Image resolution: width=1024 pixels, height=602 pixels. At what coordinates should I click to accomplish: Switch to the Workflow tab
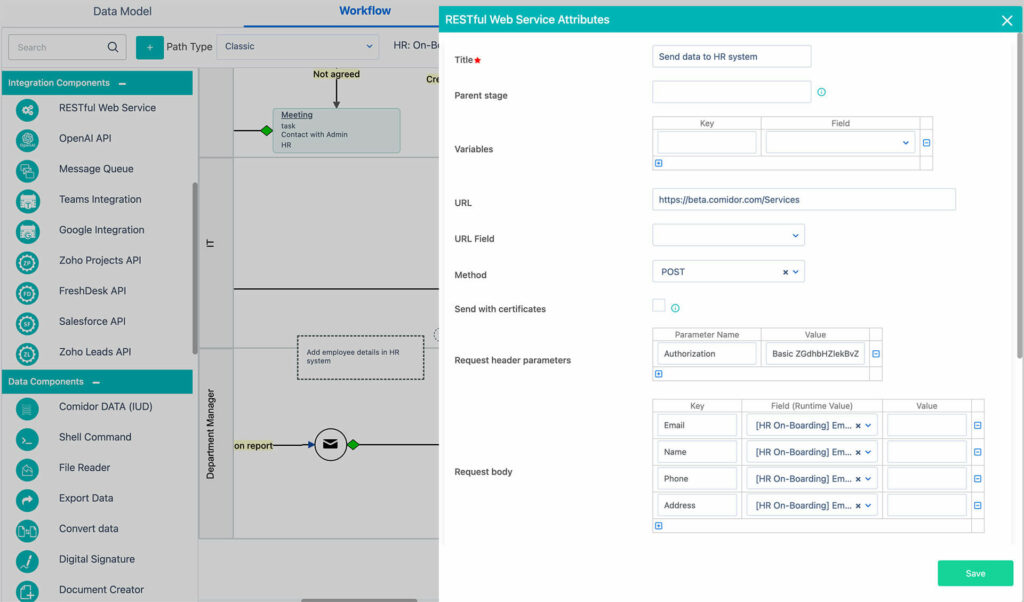(x=364, y=11)
